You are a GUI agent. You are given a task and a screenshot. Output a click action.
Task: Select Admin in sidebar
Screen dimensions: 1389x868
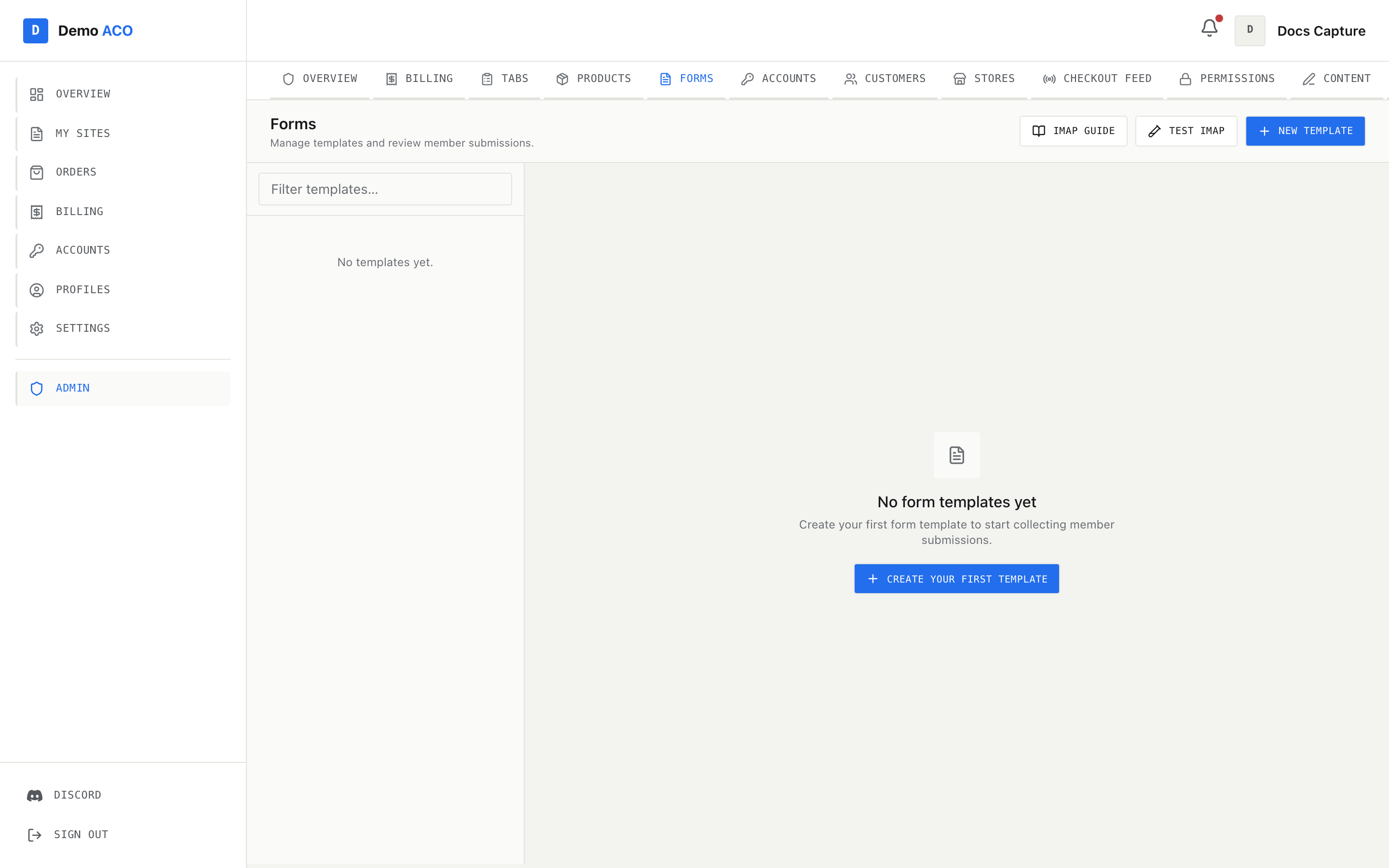[x=123, y=388]
